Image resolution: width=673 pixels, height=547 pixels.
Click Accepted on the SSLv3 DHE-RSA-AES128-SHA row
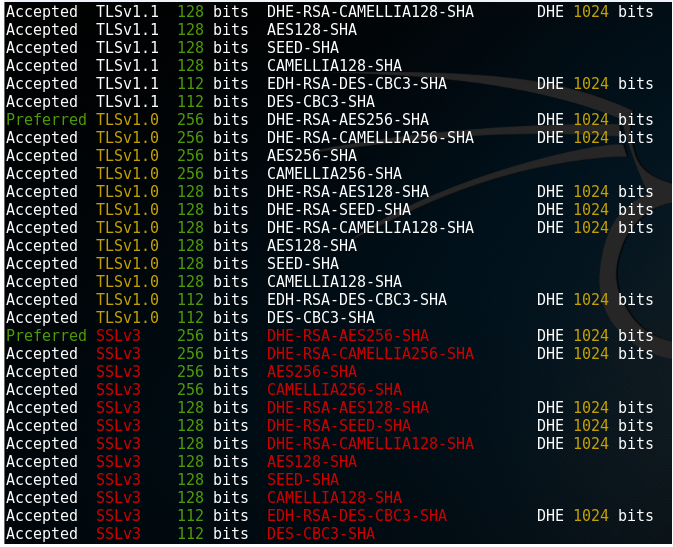click(42, 408)
